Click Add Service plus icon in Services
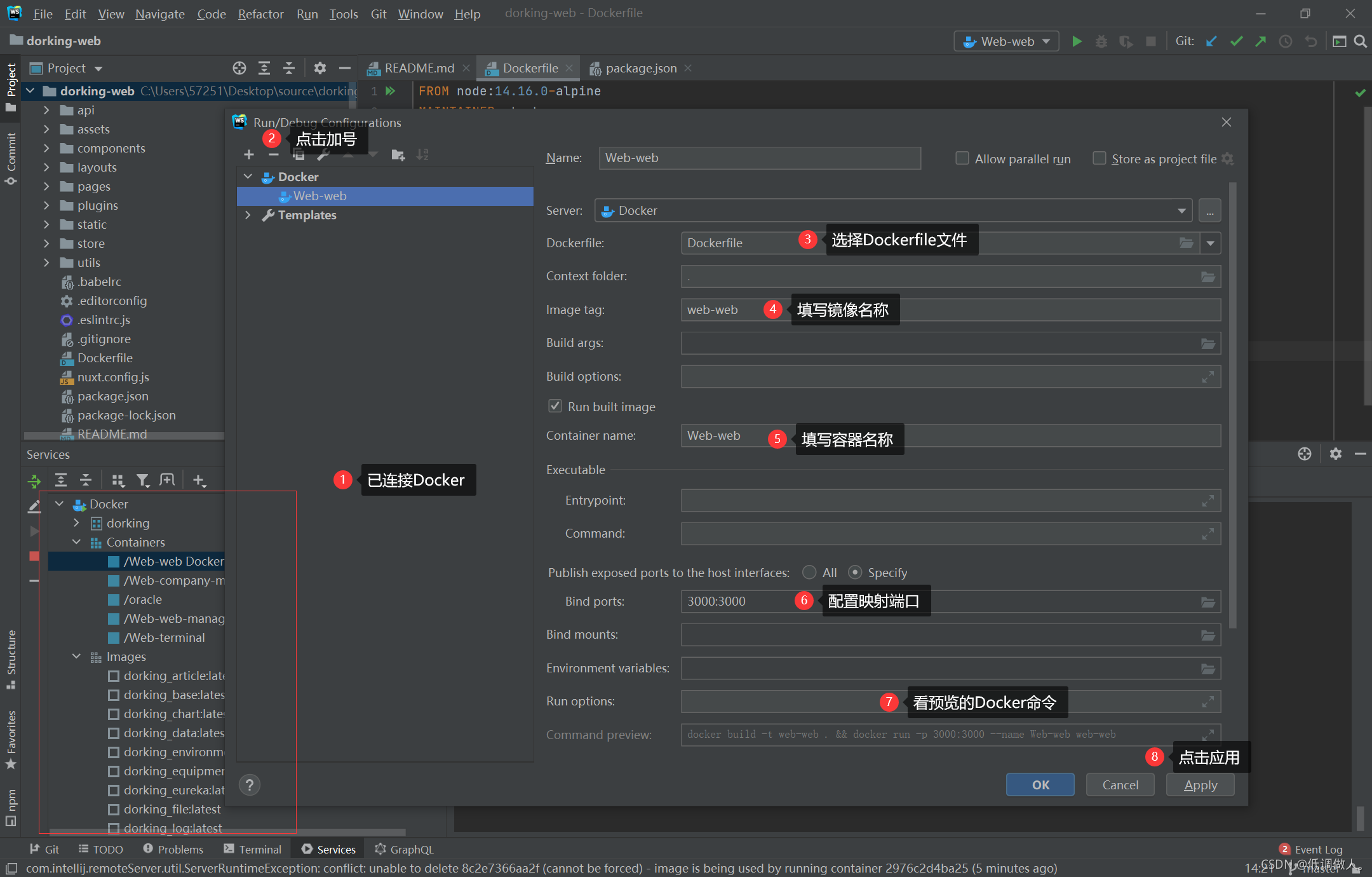This screenshot has width=1372, height=877. point(199,480)
